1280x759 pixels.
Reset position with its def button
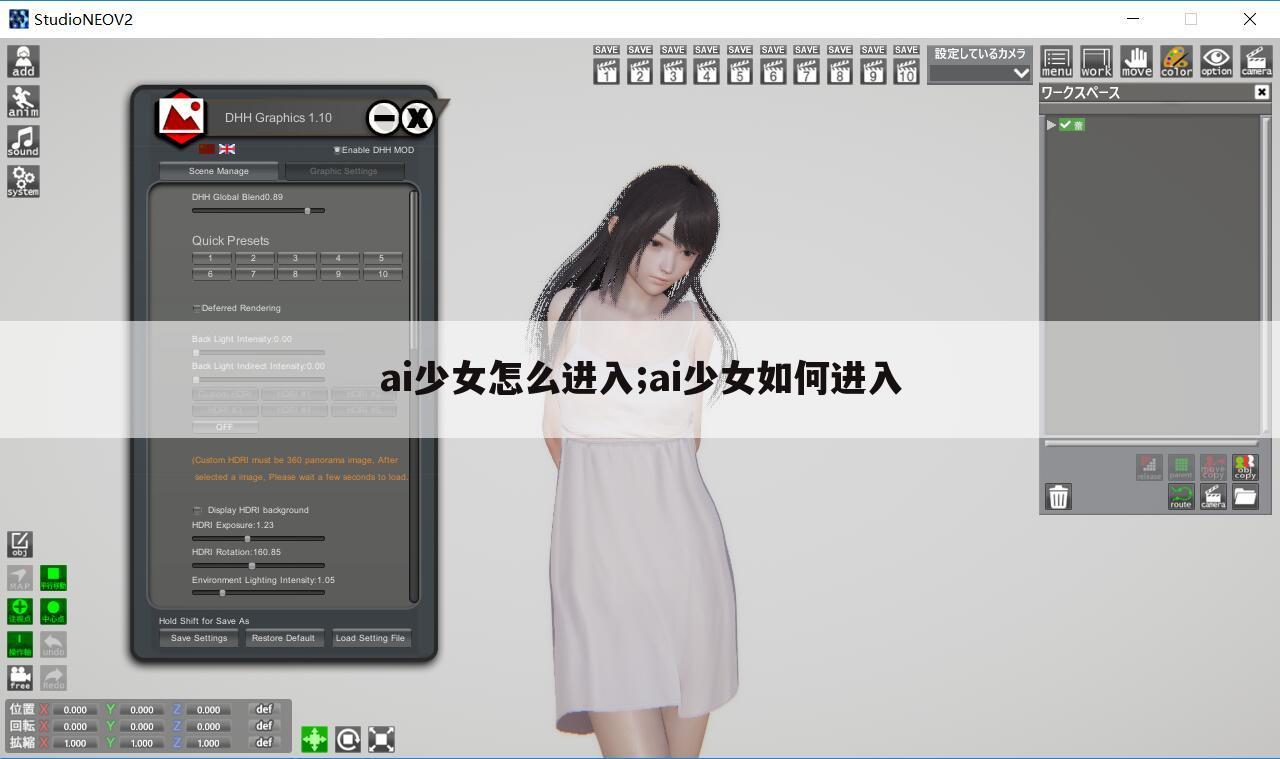pyautogui.click(x=265, y=709)
